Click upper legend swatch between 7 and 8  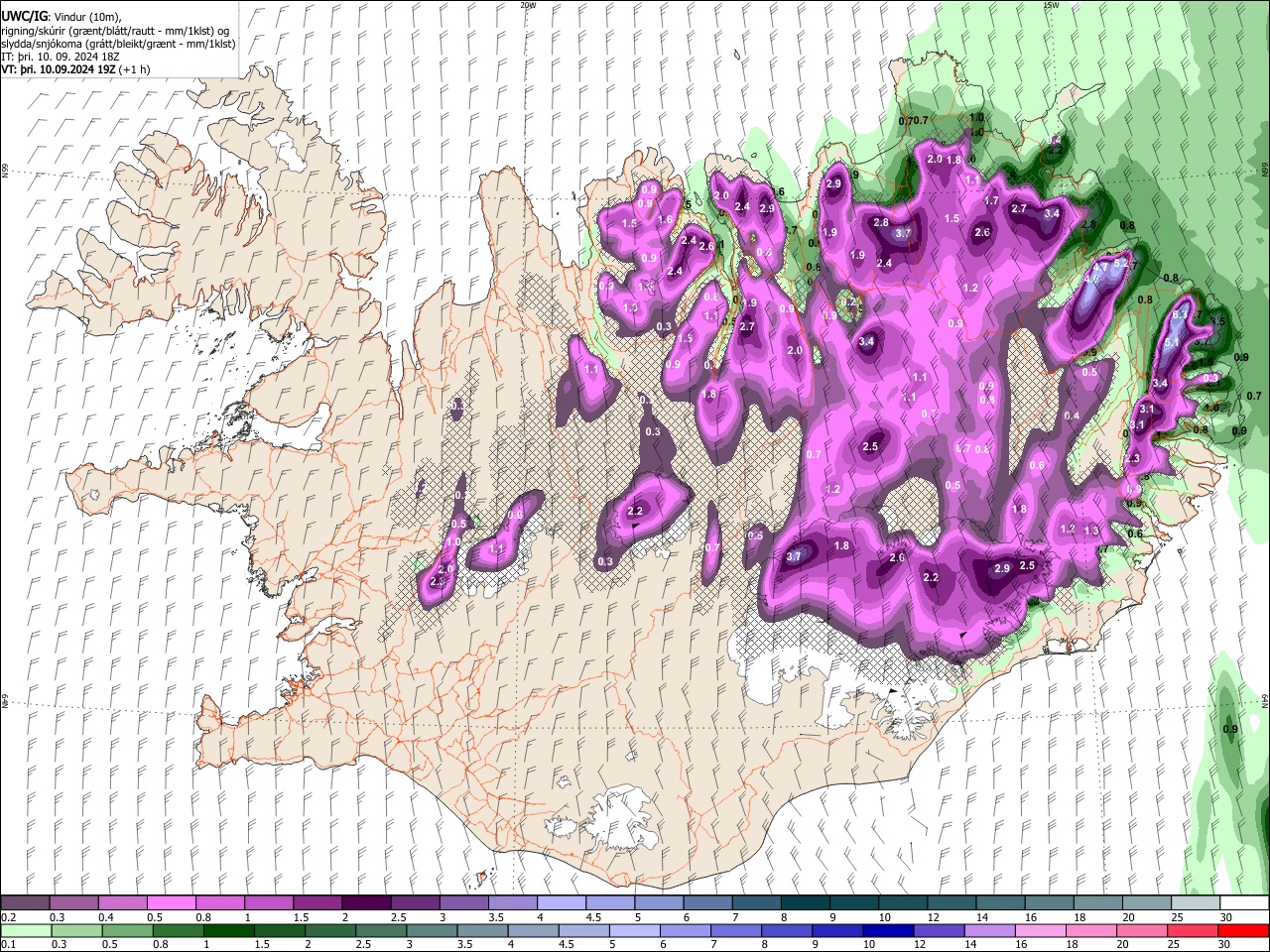pos(755,903)
